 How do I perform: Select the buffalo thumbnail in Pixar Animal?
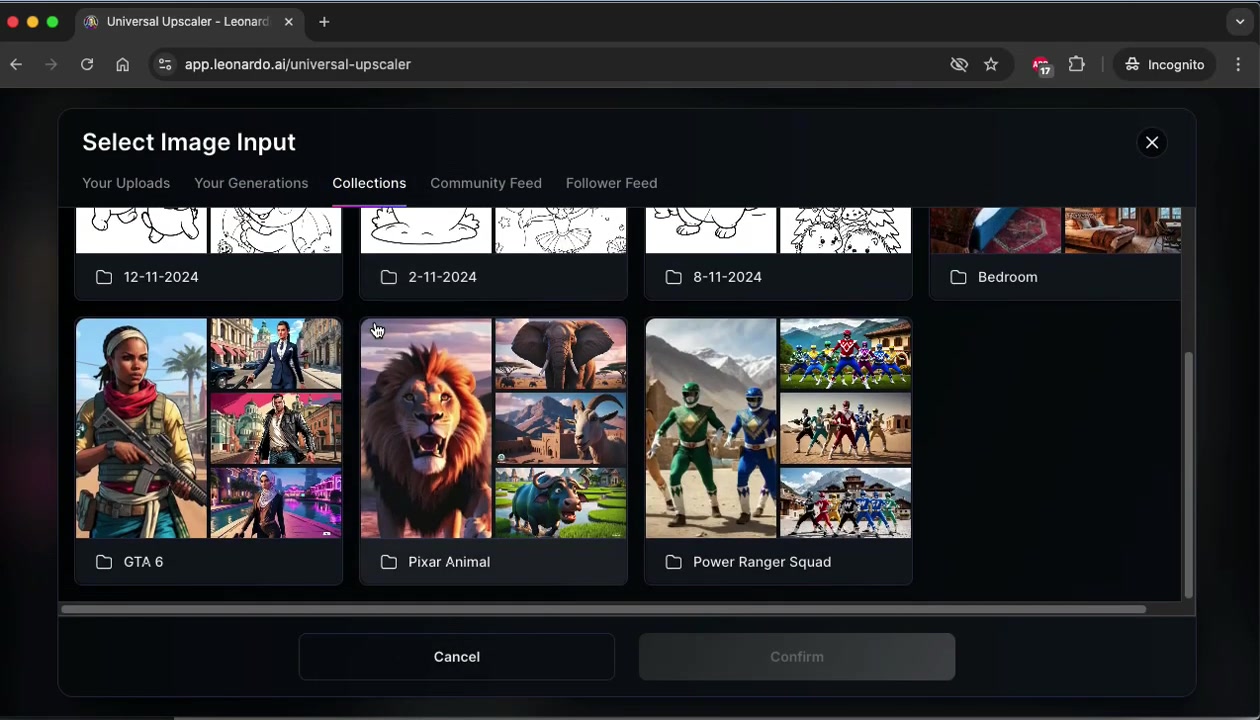[560, 503]
